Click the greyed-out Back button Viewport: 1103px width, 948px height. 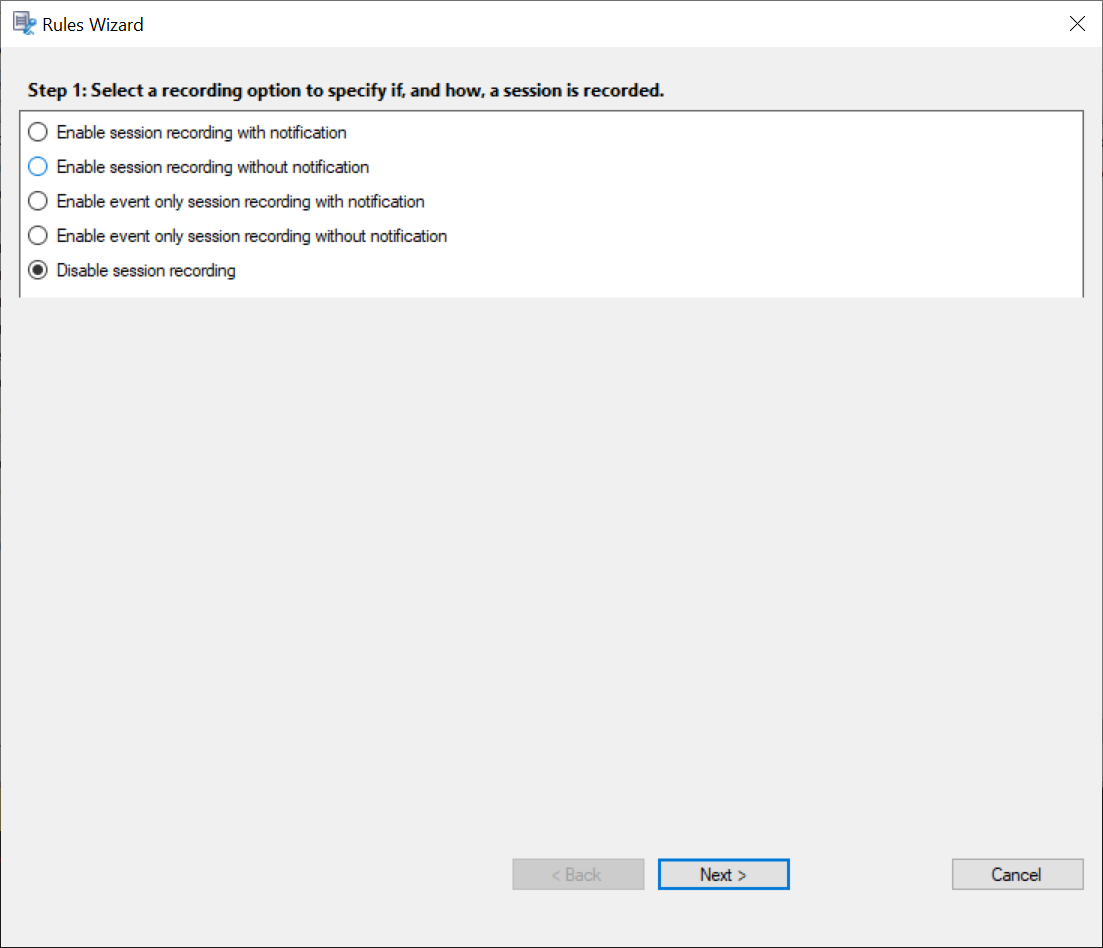[578, 874]
